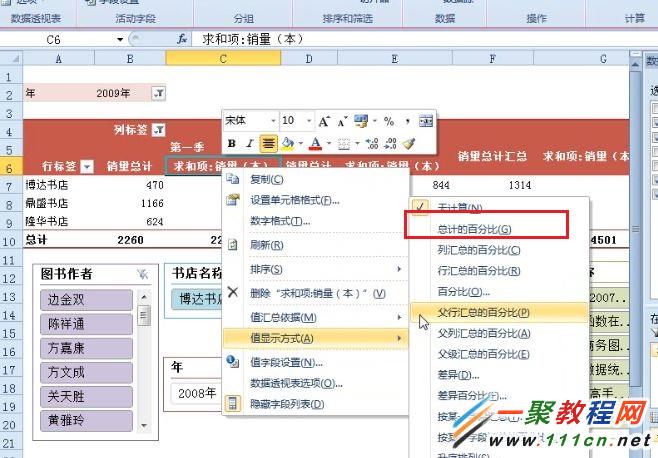Click the fx insert function icon

pyautogui.click(x=182, y=39)
